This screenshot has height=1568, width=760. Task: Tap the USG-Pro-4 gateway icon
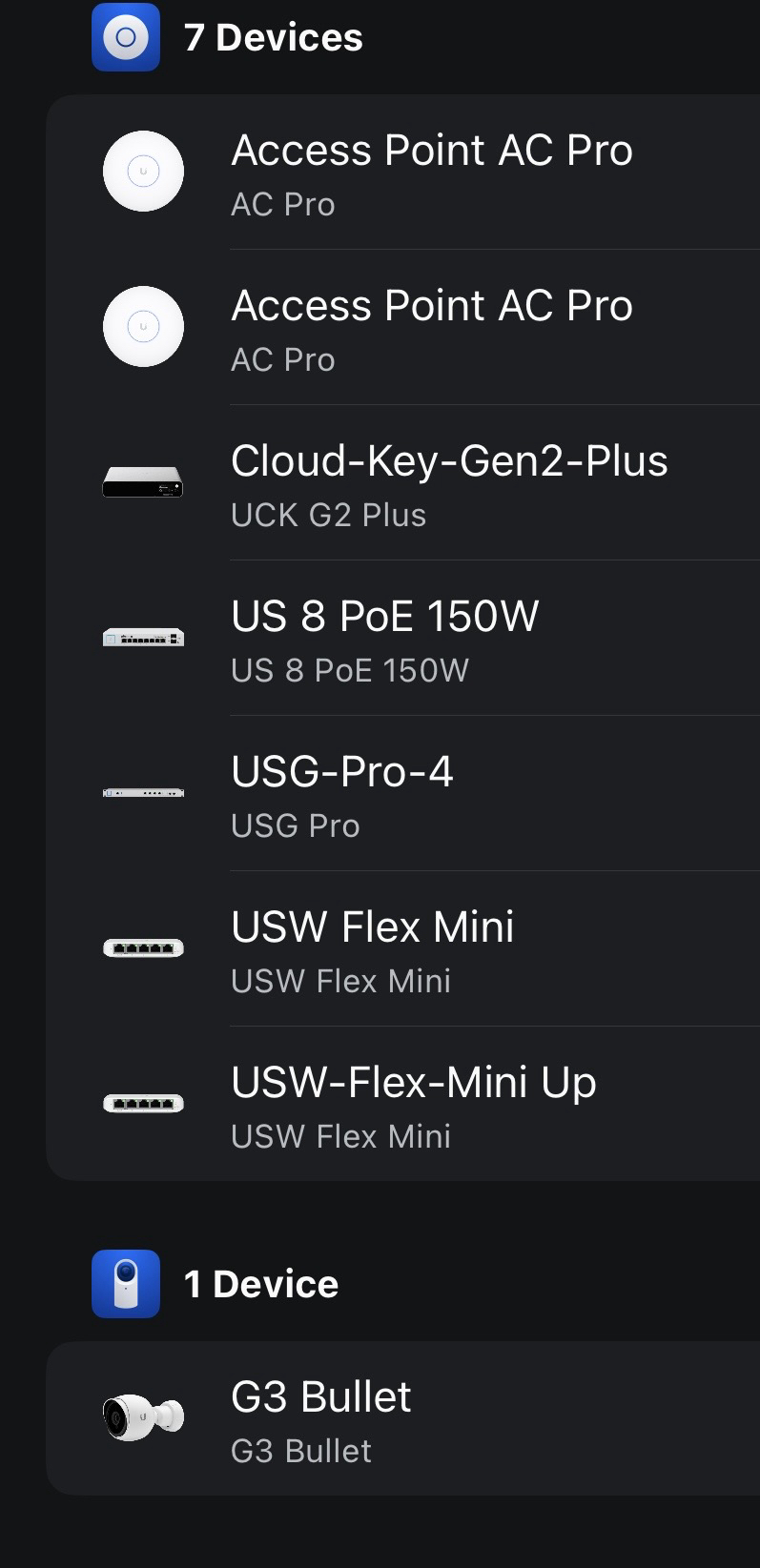(143, 793)
